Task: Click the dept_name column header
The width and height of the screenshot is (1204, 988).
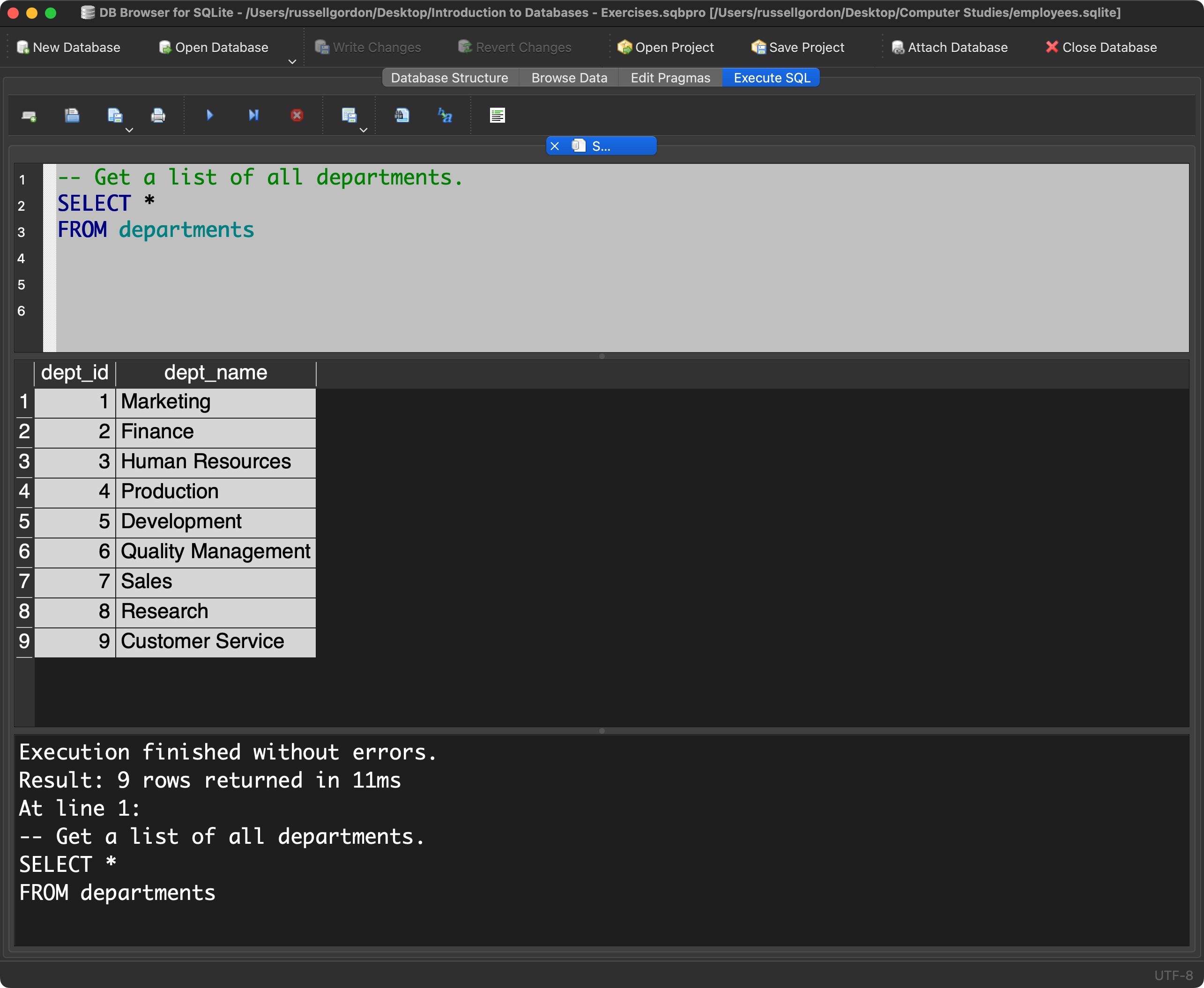Action: (215, 373)
